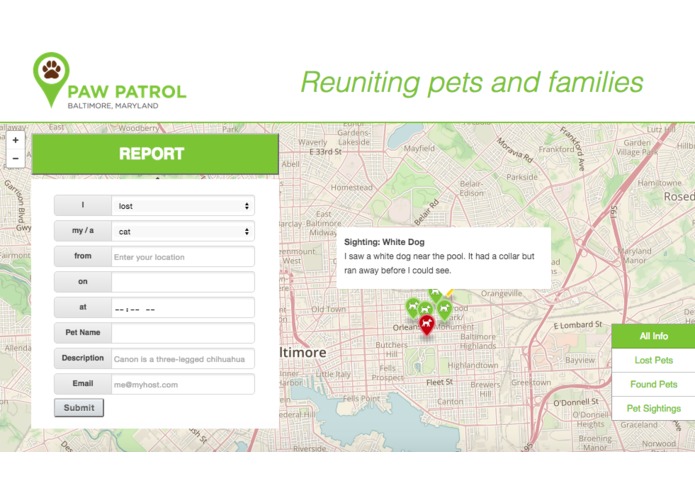Click 'Reuniting pets and families' tagline

point(472,82)
